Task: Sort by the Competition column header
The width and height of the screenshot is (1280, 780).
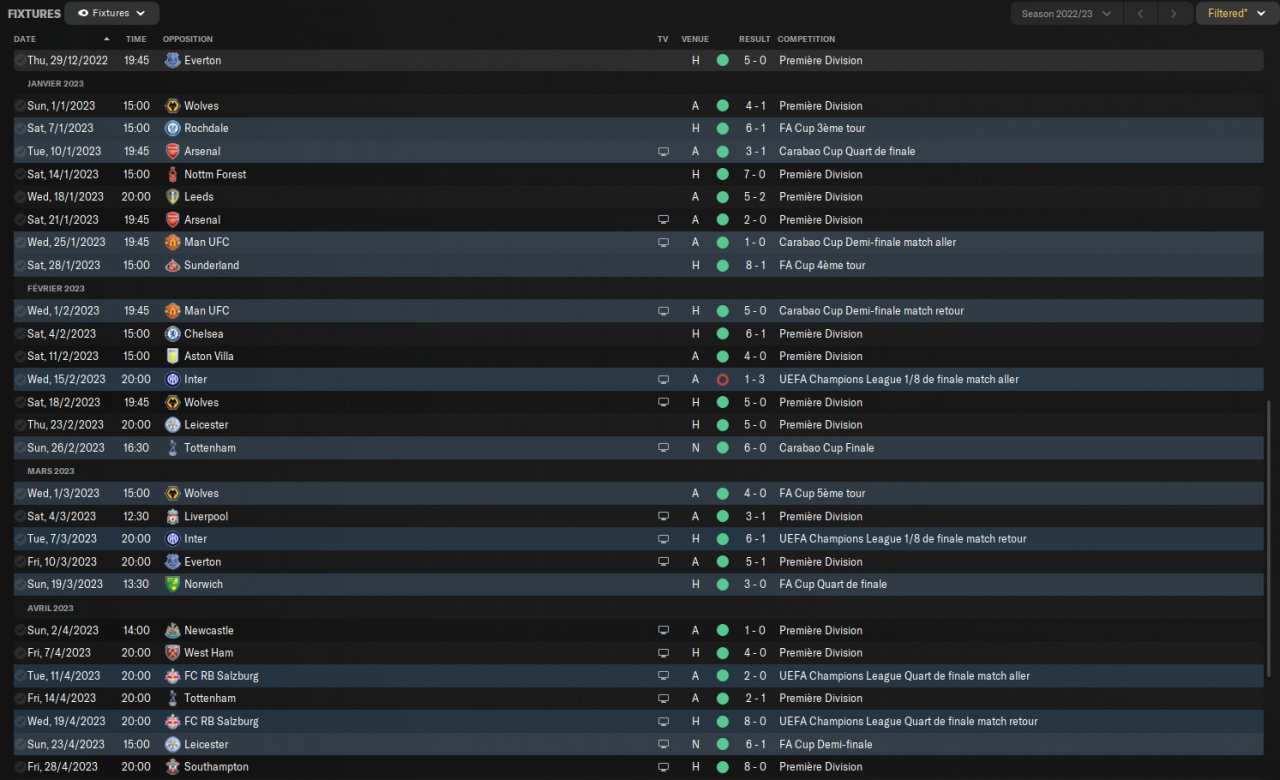Action: (806, 39)
